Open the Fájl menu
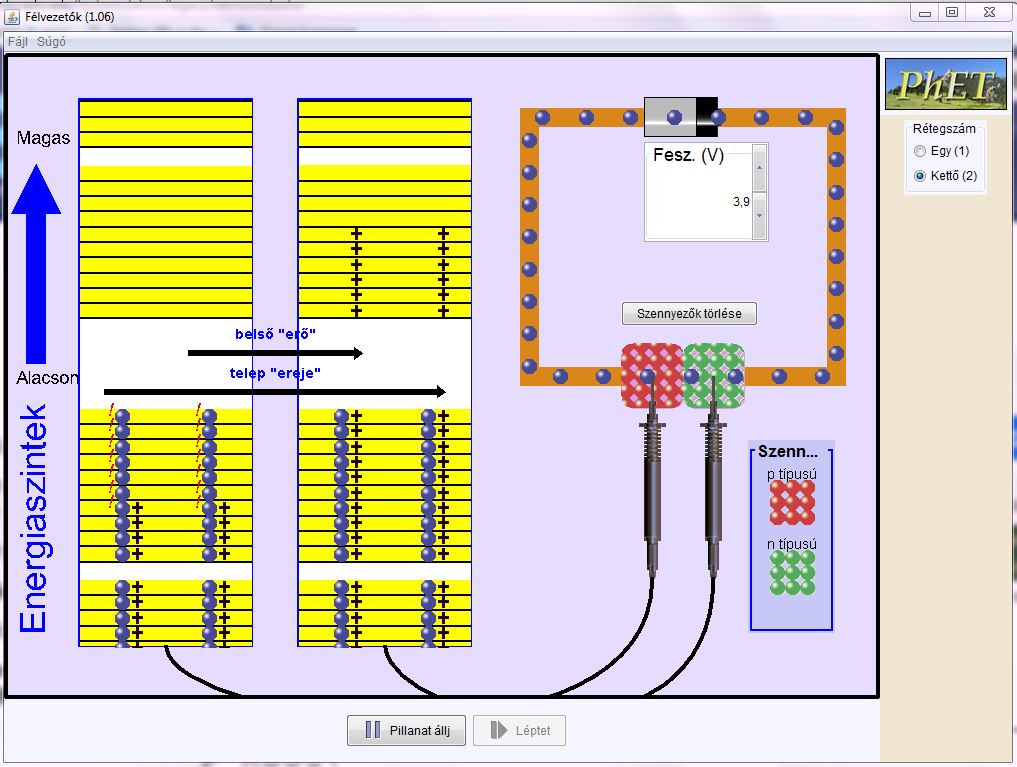1017x767 pixels. point(18,42)
